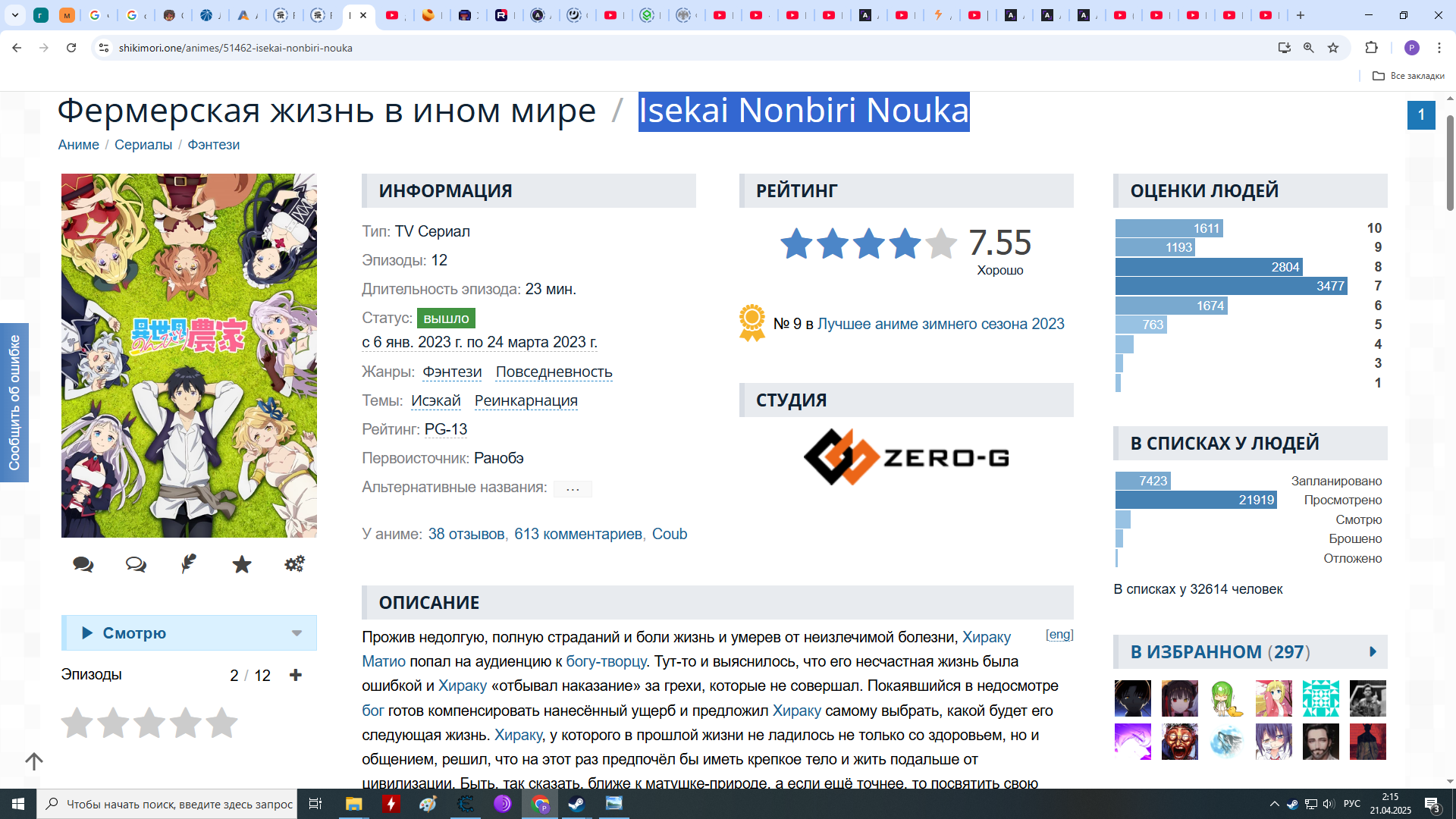Reload the page with refresh icon
The image size is (1456, 819).
[x=71, y=48]
